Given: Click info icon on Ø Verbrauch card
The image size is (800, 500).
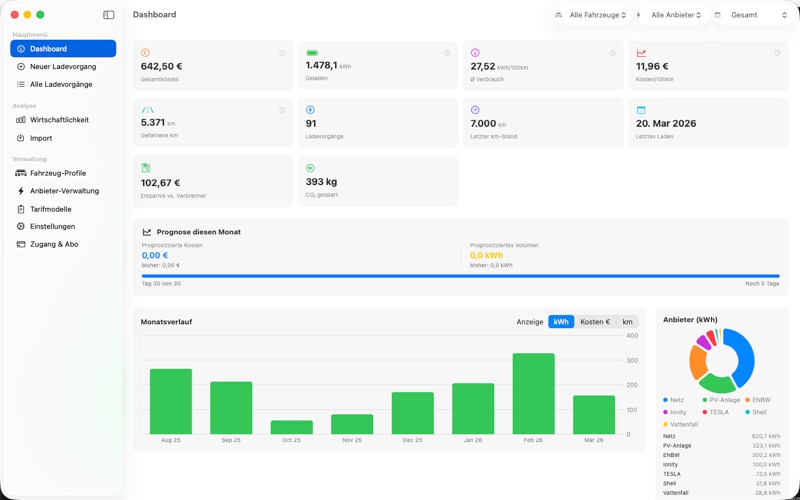Looking at the screenshot, I should tap(612, 53).
